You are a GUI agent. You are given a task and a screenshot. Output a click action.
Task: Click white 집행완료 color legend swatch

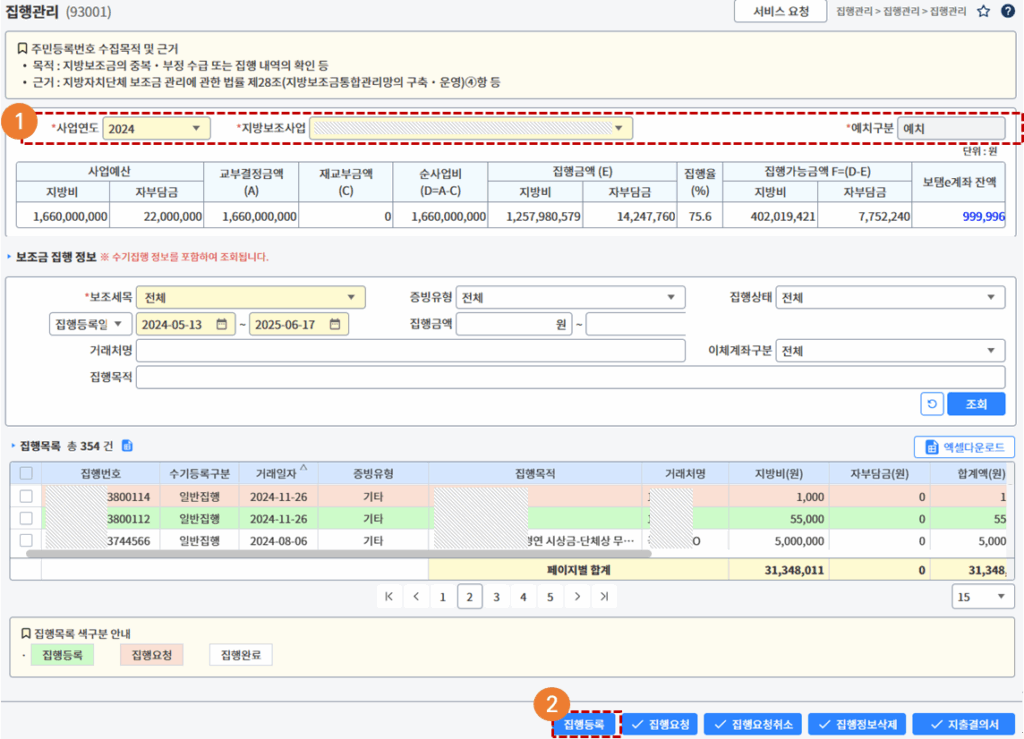click(x=241, y=655)
